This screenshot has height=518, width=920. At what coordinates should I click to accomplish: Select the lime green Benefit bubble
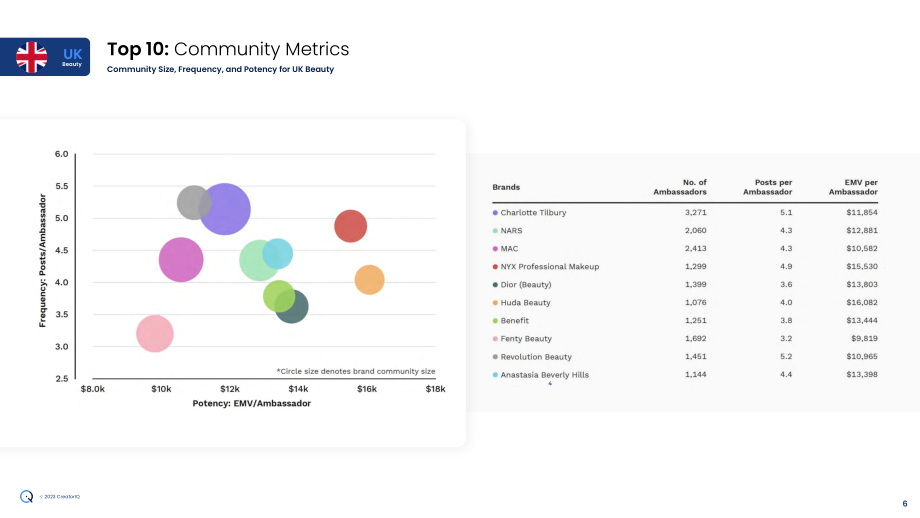pos(279,296)
